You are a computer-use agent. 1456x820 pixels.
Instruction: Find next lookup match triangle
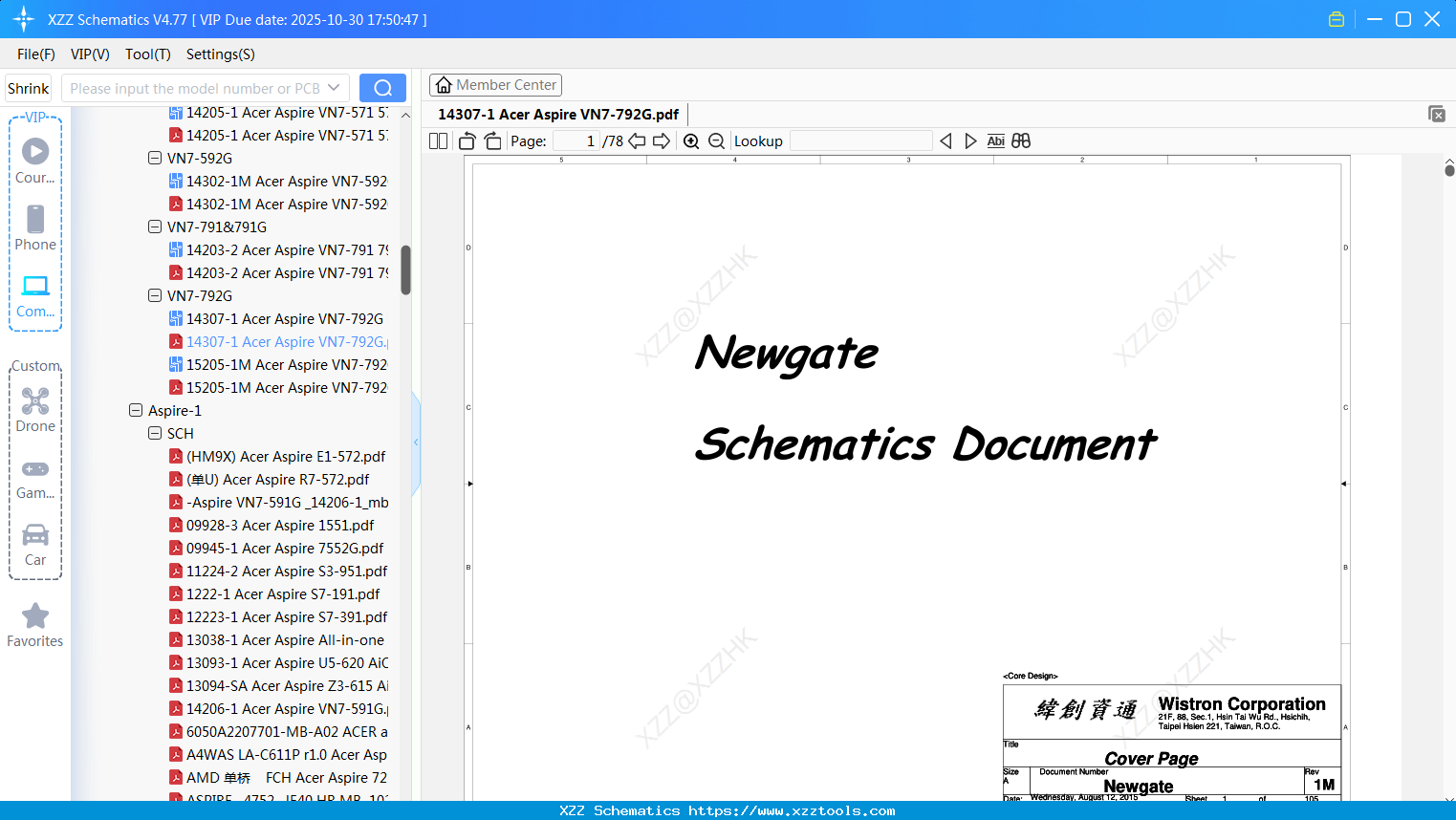970,141
